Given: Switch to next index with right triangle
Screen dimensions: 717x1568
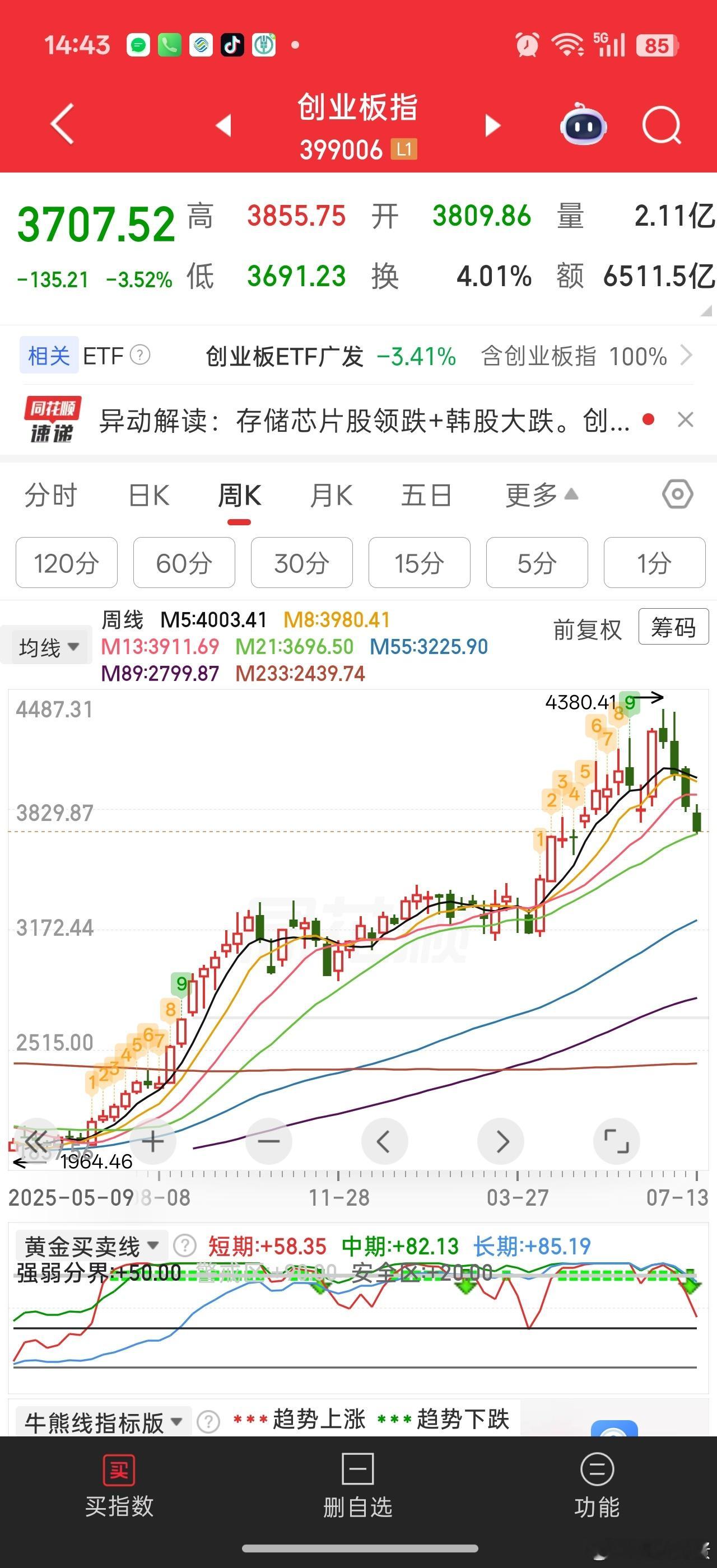Looking at the screenshot, I should [492, 125].
